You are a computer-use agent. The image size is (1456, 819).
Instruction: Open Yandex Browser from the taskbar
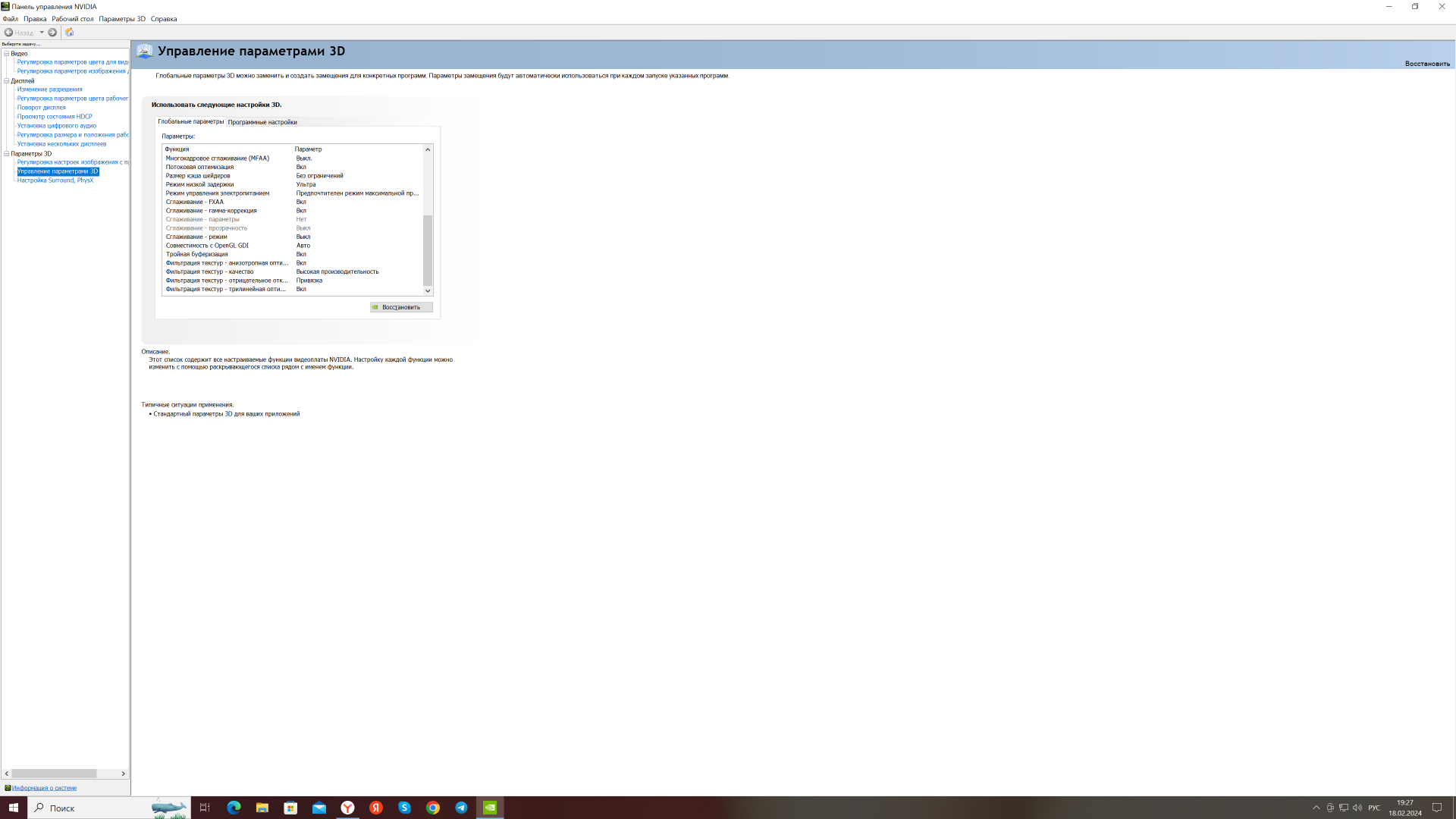(347, 808)
